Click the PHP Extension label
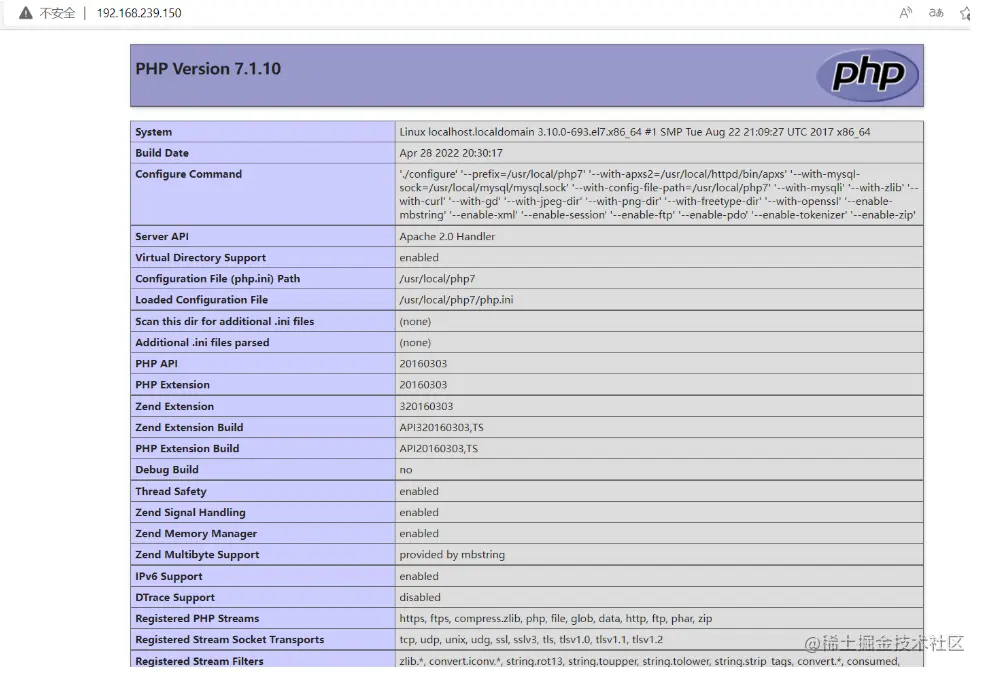Viewport: 984px width, 673px height. click(173, 384)
